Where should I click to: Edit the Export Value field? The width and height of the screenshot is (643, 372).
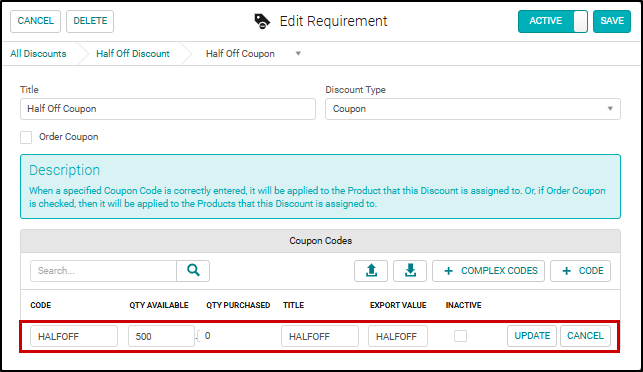click(x=398, y=336)
